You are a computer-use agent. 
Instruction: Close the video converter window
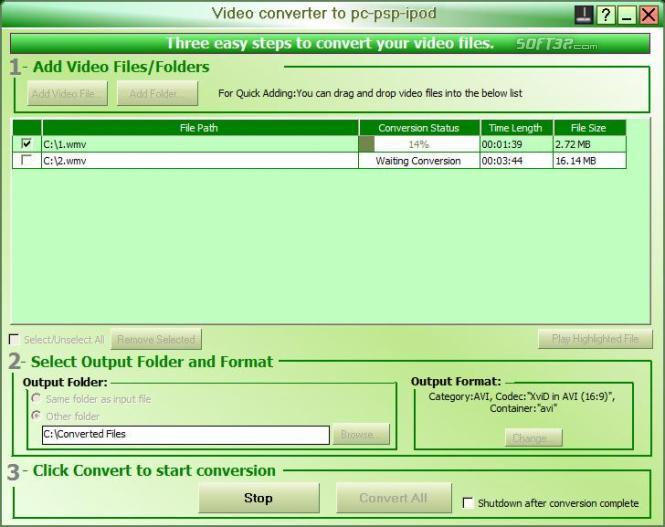648,15
